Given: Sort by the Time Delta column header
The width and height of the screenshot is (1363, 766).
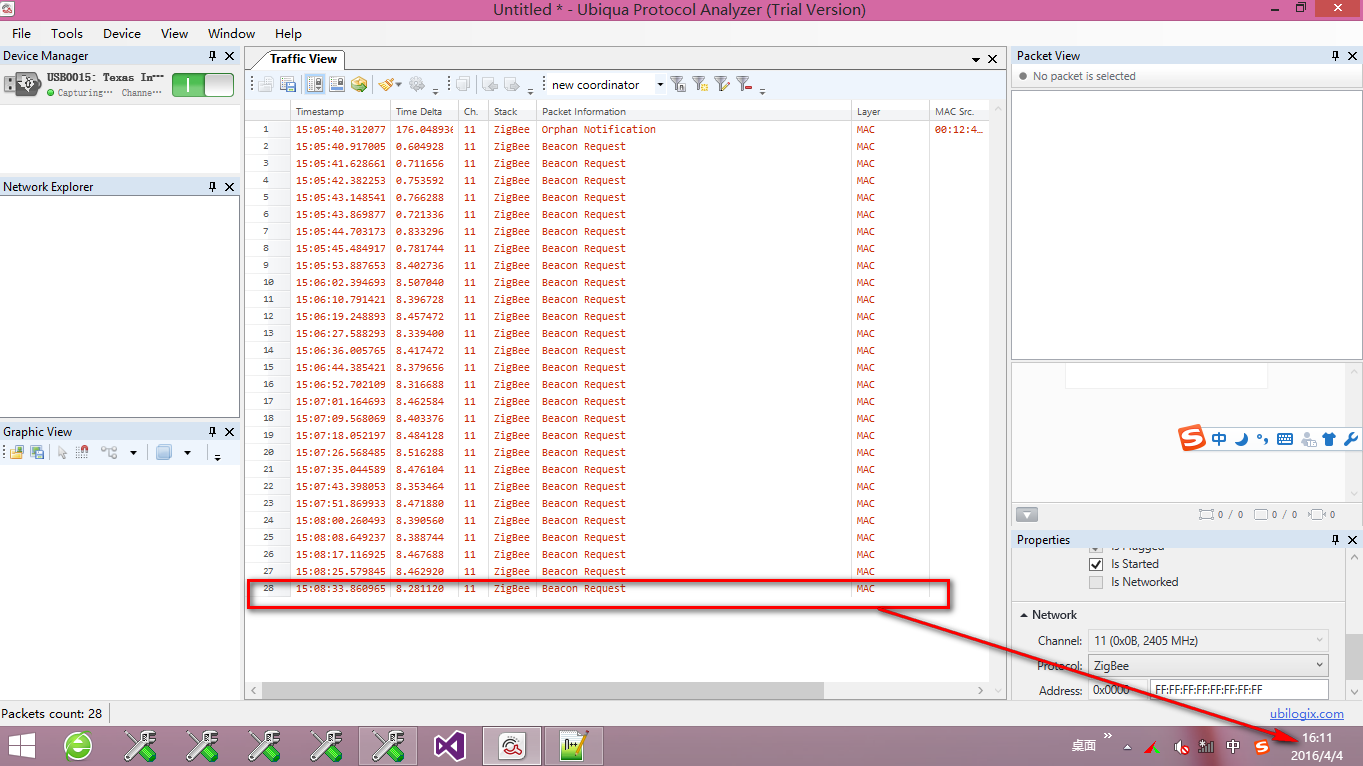Looking at the screenshot, I should pos(424,112).
